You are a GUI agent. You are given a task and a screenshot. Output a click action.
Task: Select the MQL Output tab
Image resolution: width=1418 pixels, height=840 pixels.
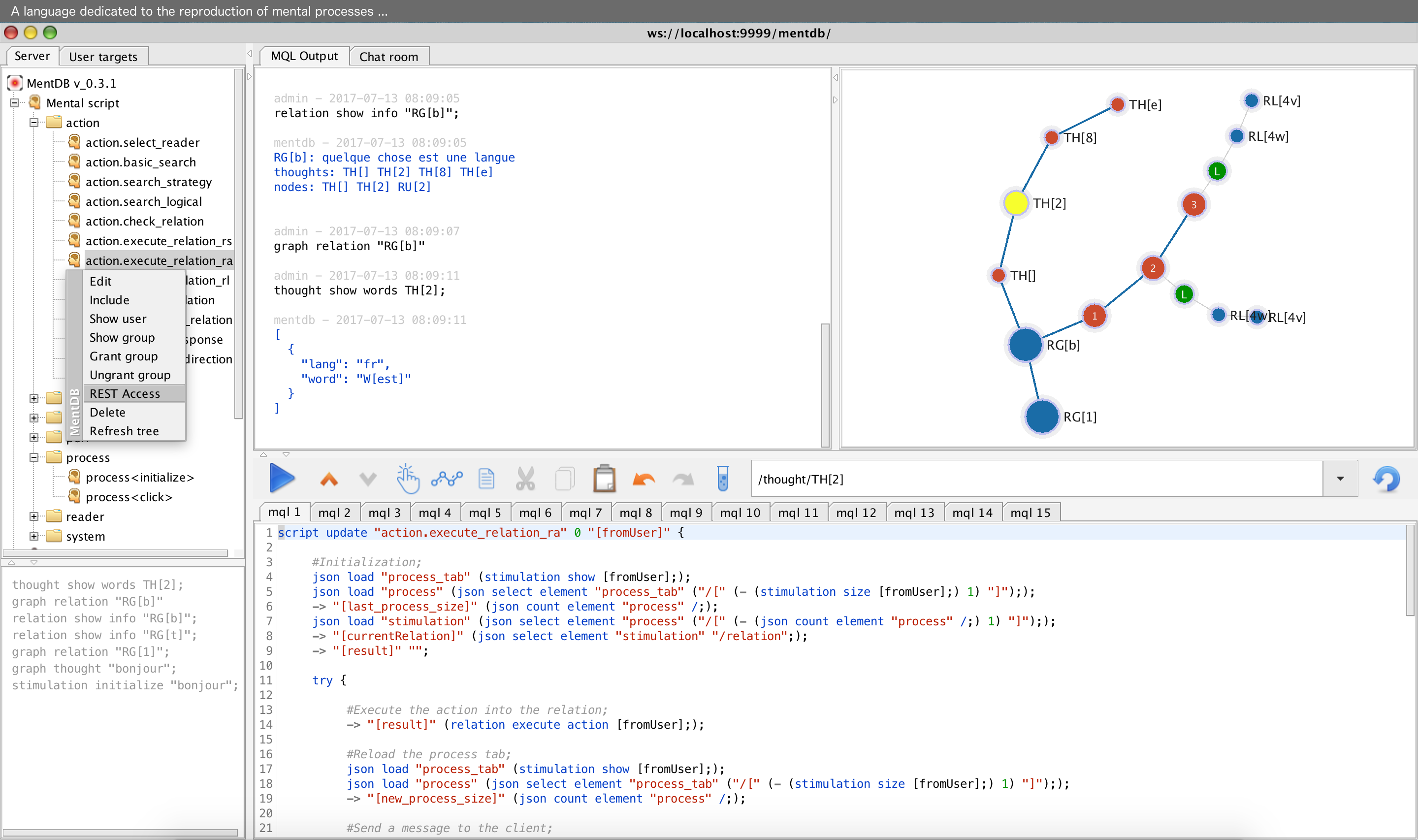tap(304, 56)
